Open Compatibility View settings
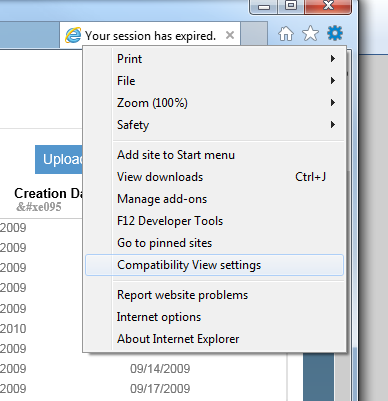Image resolution: width=388 pixels, height=401 pixels. [215, 265]
